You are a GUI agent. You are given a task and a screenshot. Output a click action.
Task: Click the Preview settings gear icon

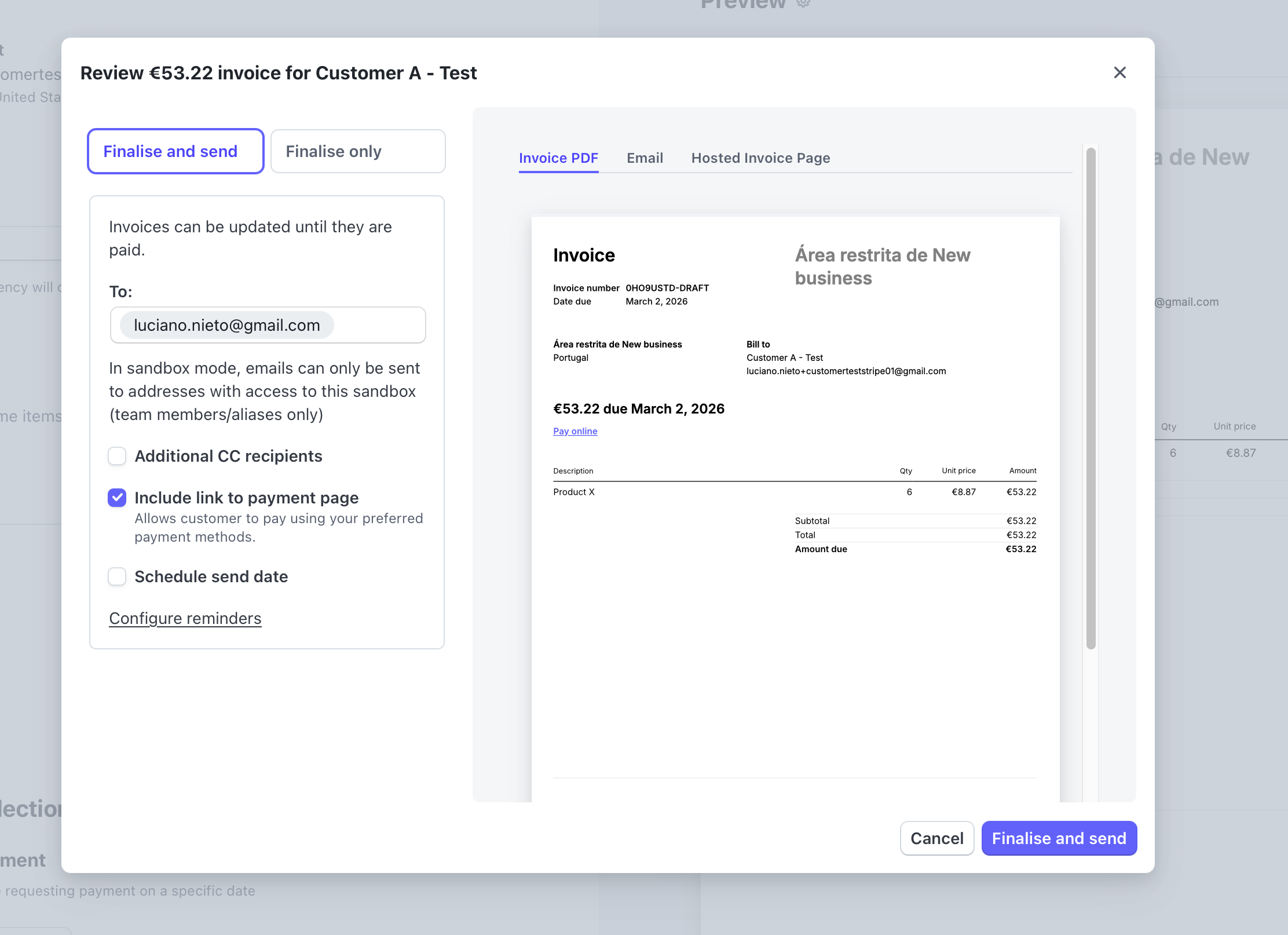[x=803, y=3]
